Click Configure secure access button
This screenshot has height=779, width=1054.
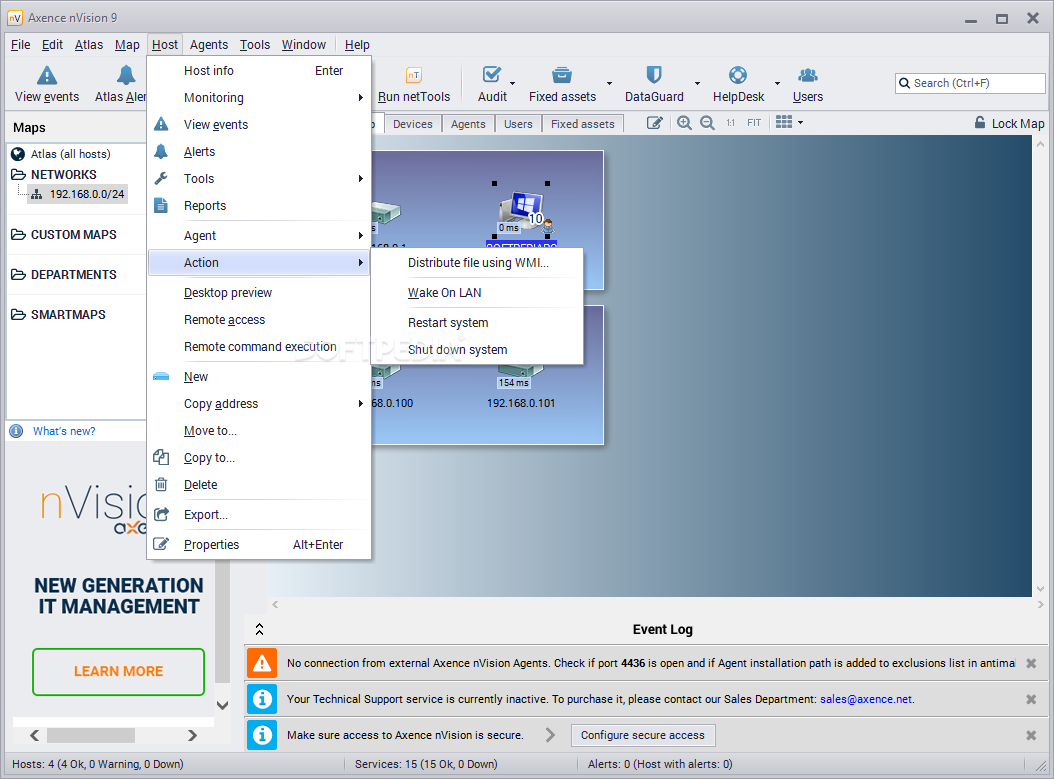[x=643, y=735]
